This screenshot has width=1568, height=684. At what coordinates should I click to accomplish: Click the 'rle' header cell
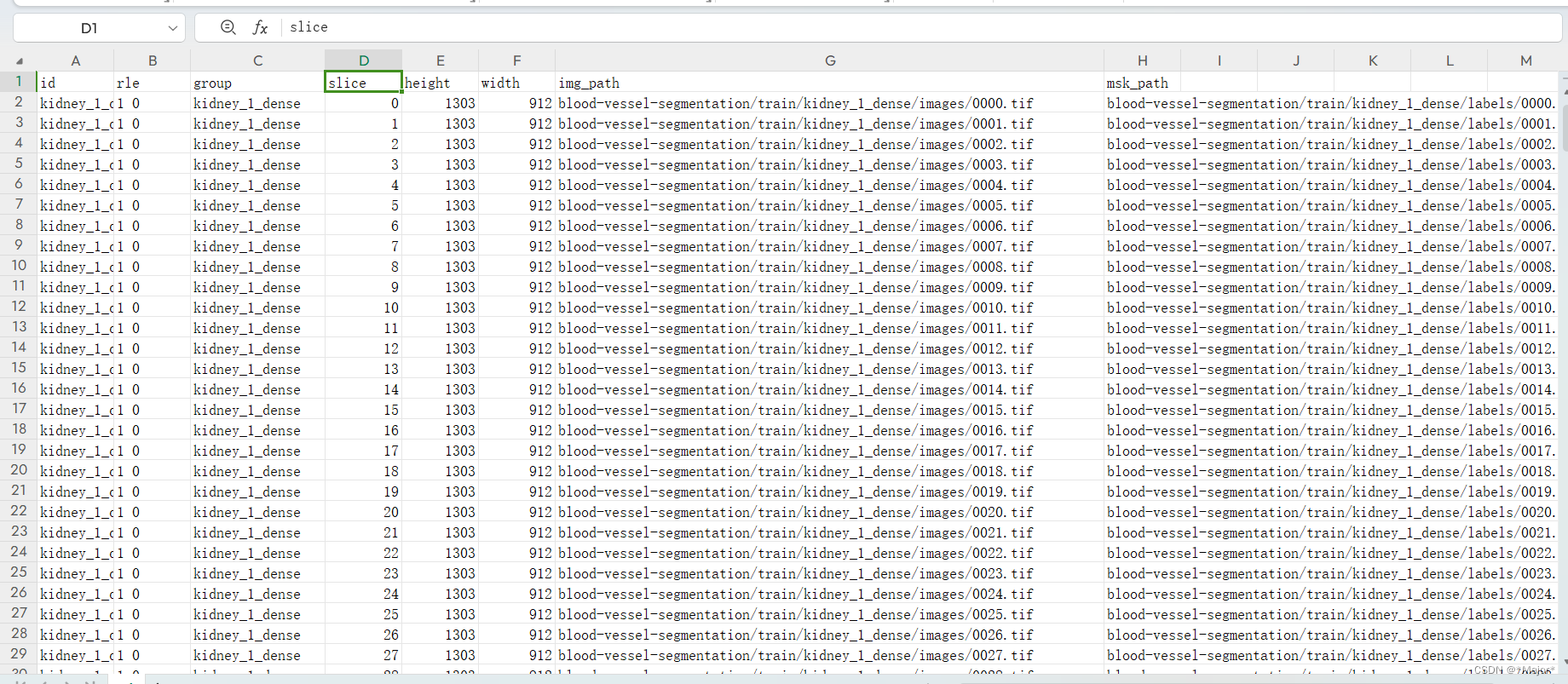tap(152, 83)
